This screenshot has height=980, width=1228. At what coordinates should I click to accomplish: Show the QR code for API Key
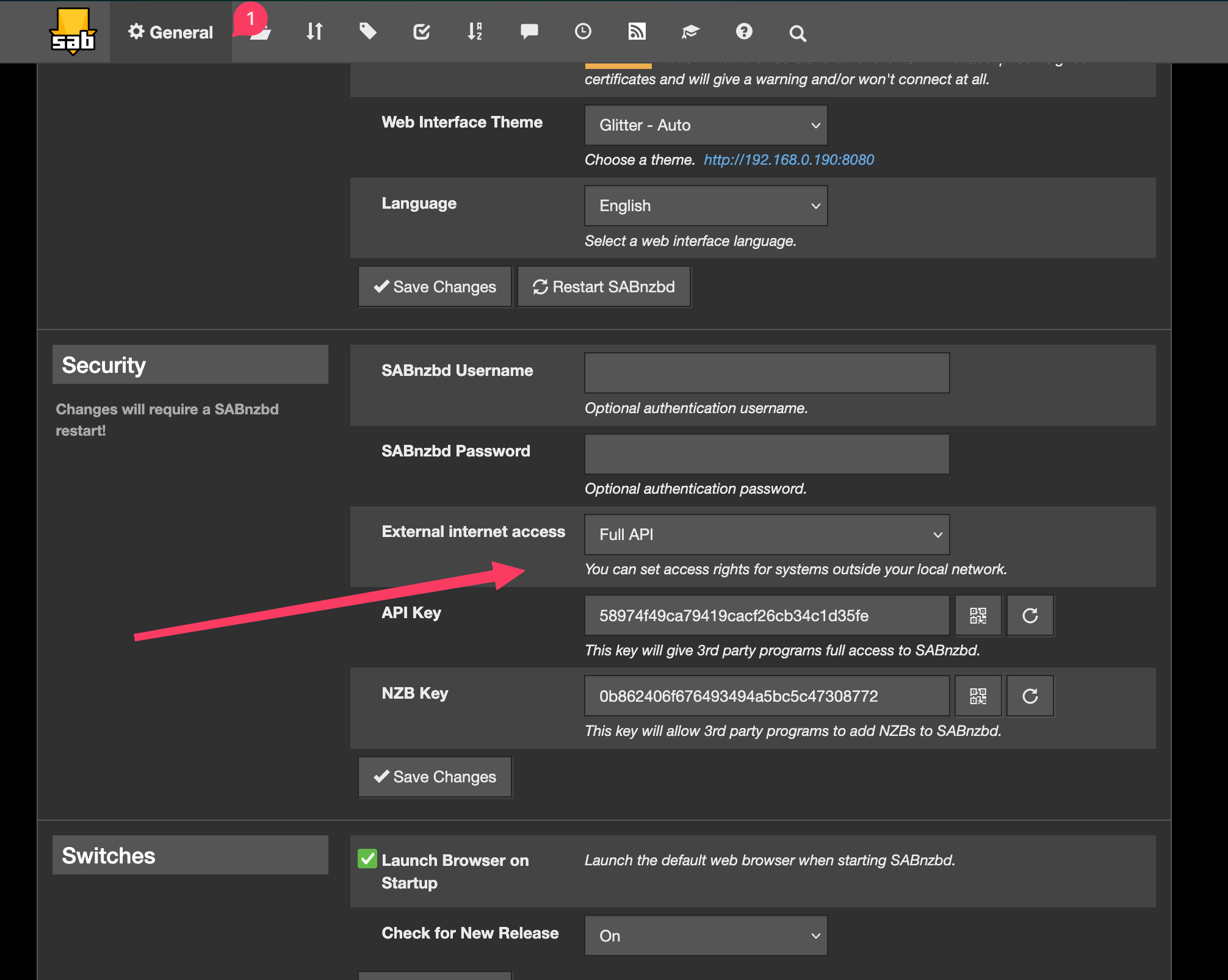point(978,616)
